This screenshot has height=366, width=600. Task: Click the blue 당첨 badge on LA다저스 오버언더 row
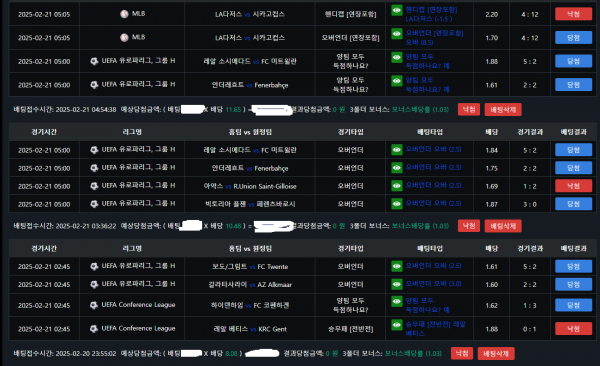click(x=573, y=38)
